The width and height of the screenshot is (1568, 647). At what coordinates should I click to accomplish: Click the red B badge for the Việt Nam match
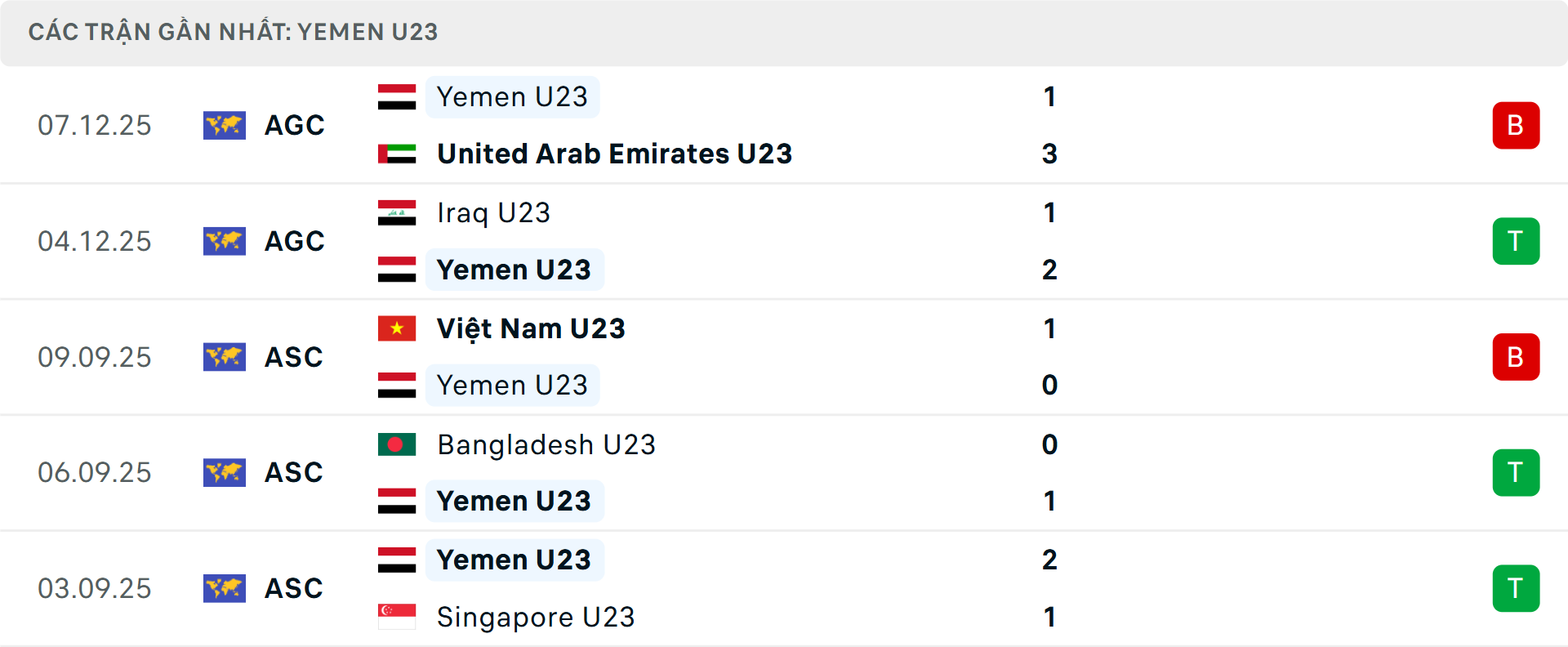click(x=1516, y=357)
